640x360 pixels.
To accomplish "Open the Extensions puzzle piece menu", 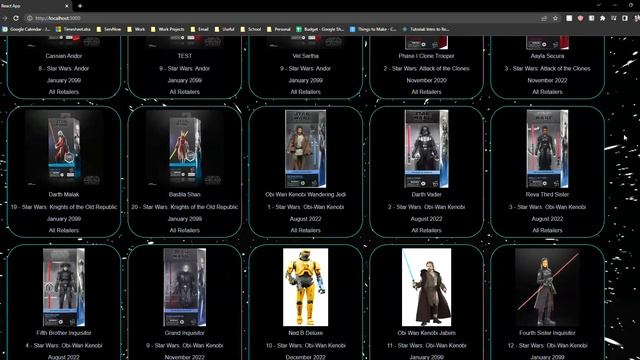I will click(602, 18).
